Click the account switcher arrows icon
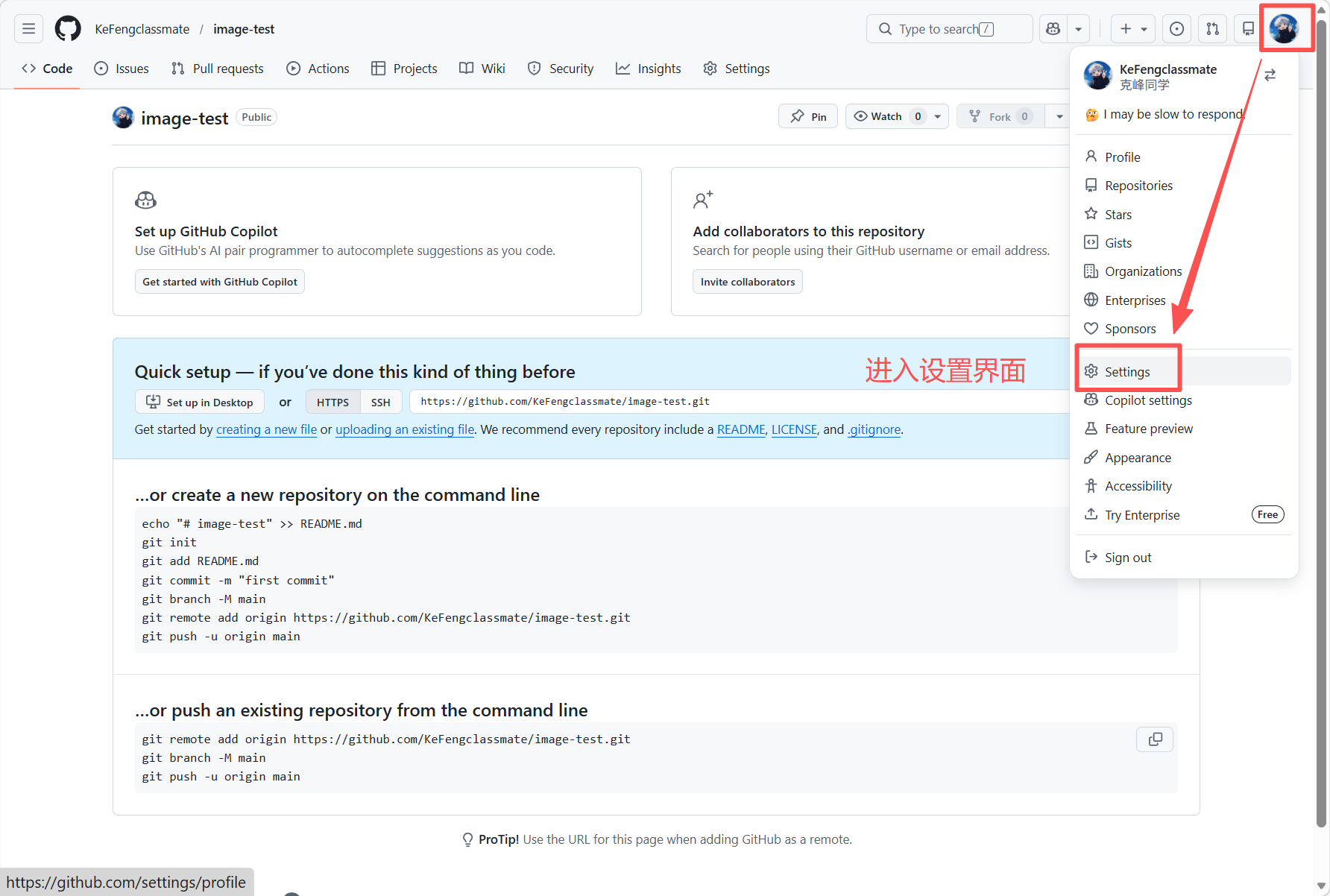The image size is (1330, 896). pyautogui.click(x=1270, y=75)
